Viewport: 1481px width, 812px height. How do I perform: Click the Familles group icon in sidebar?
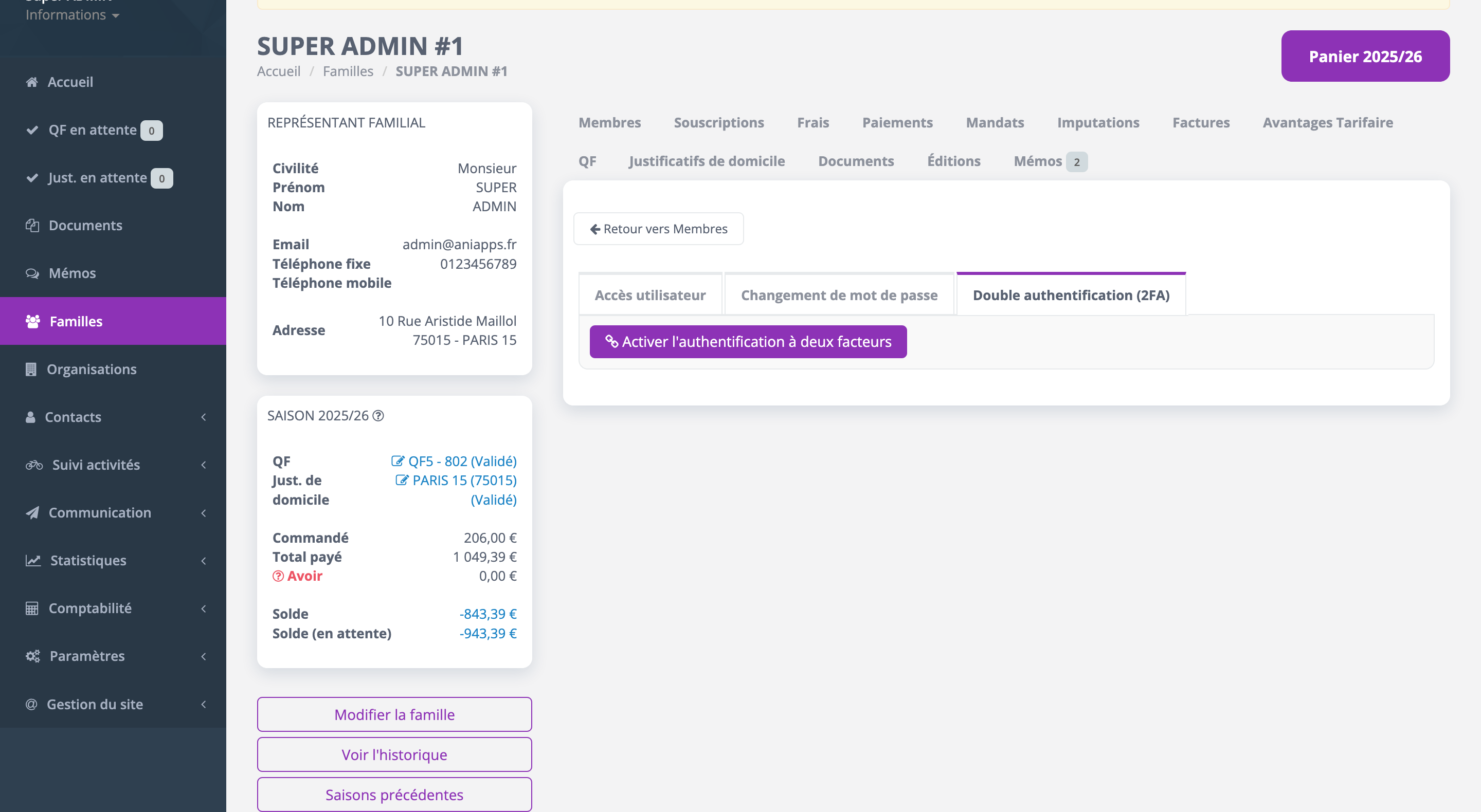pyautogui.click(x=33, y=321)
